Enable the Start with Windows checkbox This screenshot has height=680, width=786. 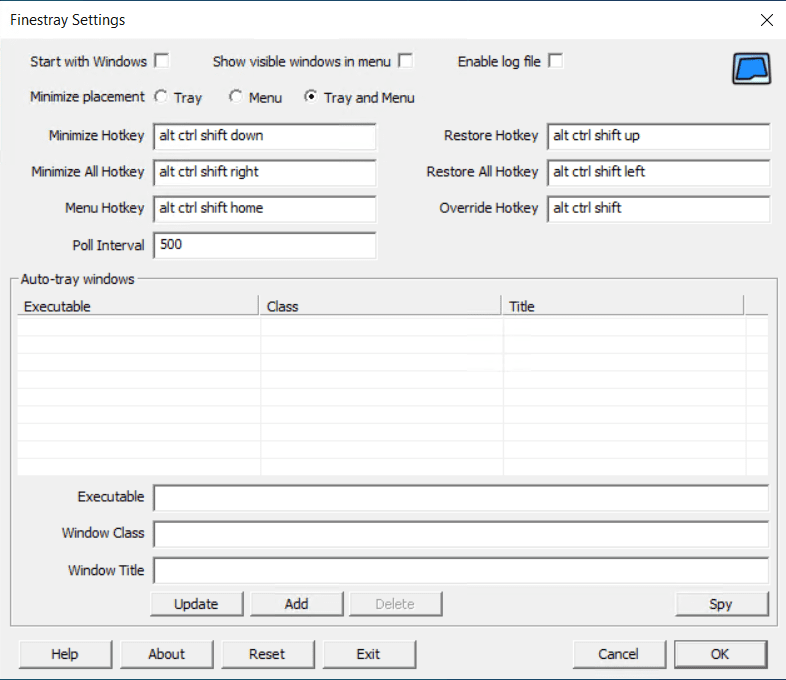(161, 61)
